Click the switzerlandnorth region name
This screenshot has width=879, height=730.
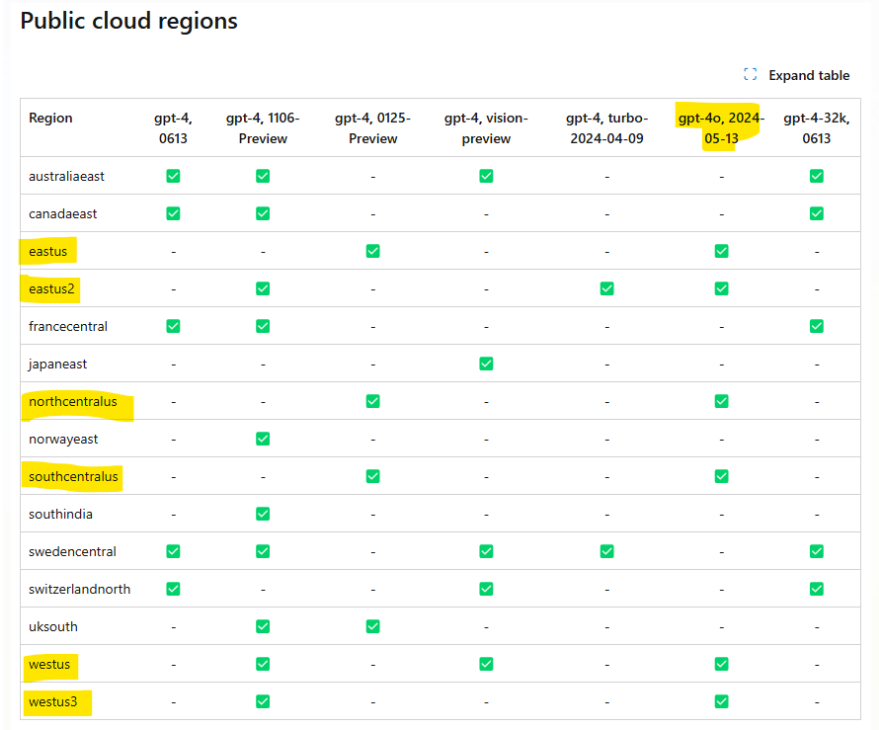coord(80,590)
